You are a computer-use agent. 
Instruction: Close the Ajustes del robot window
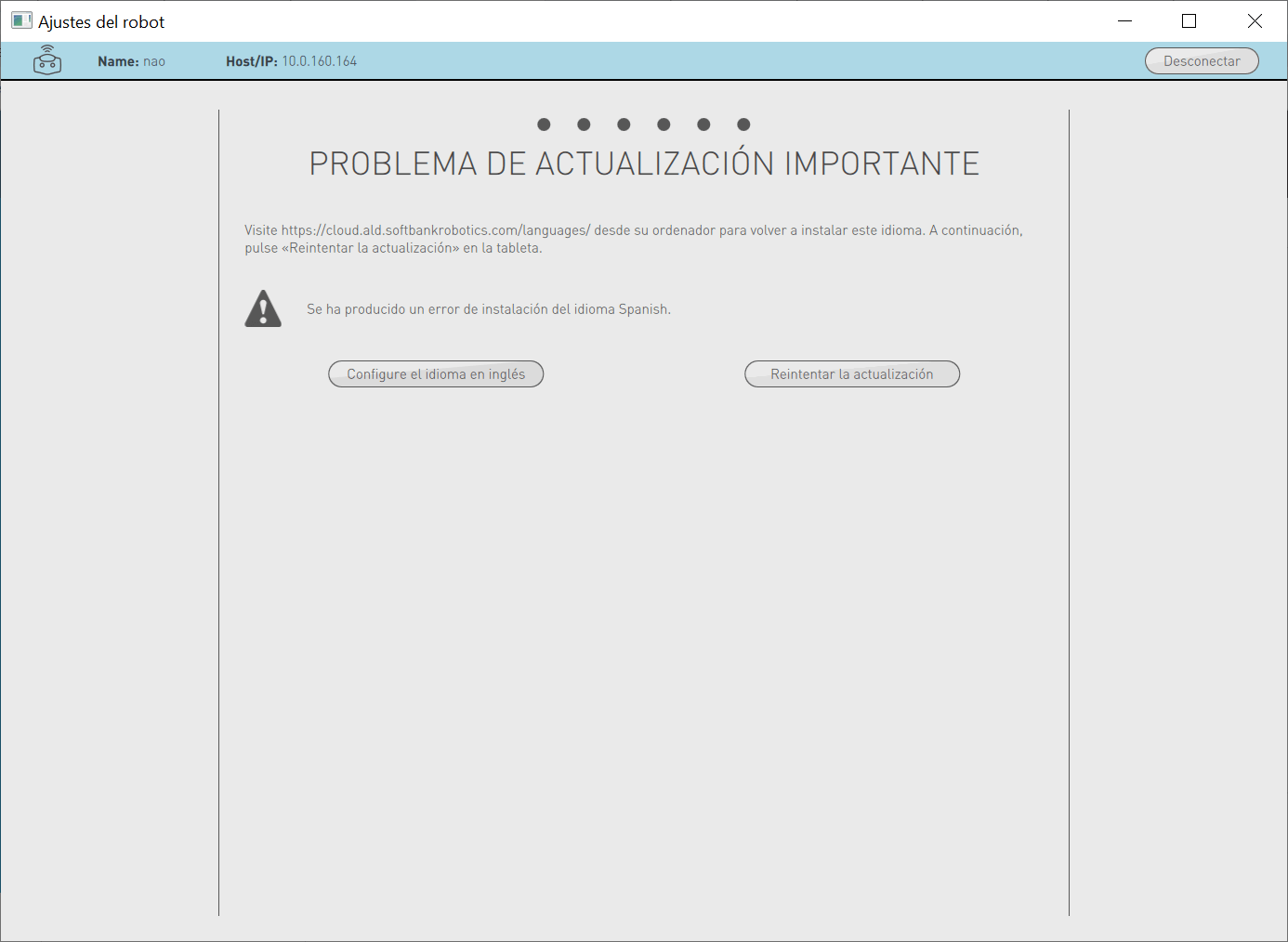[x=1255, y=21]
